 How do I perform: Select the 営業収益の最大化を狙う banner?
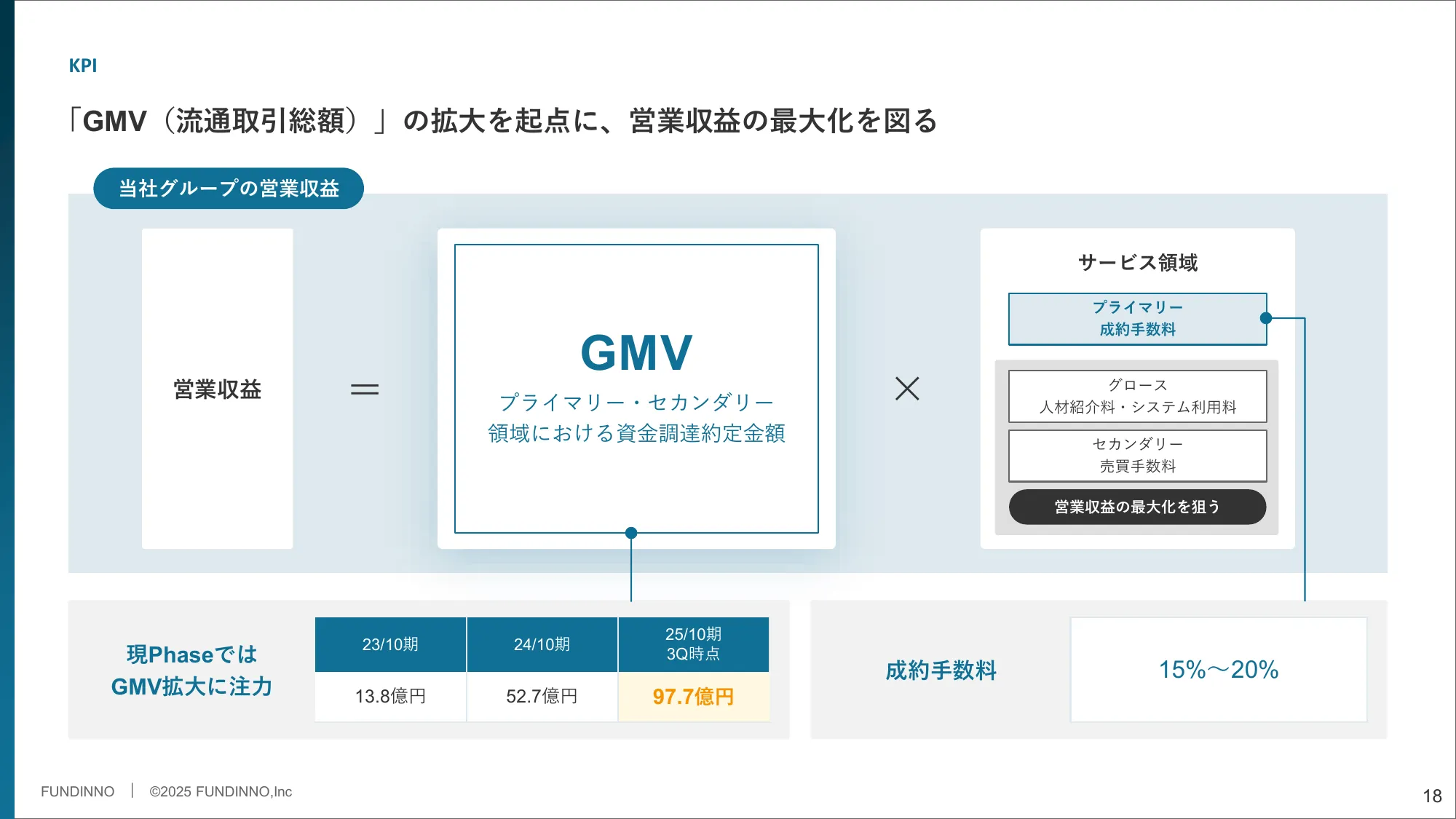coord(1136,507)
